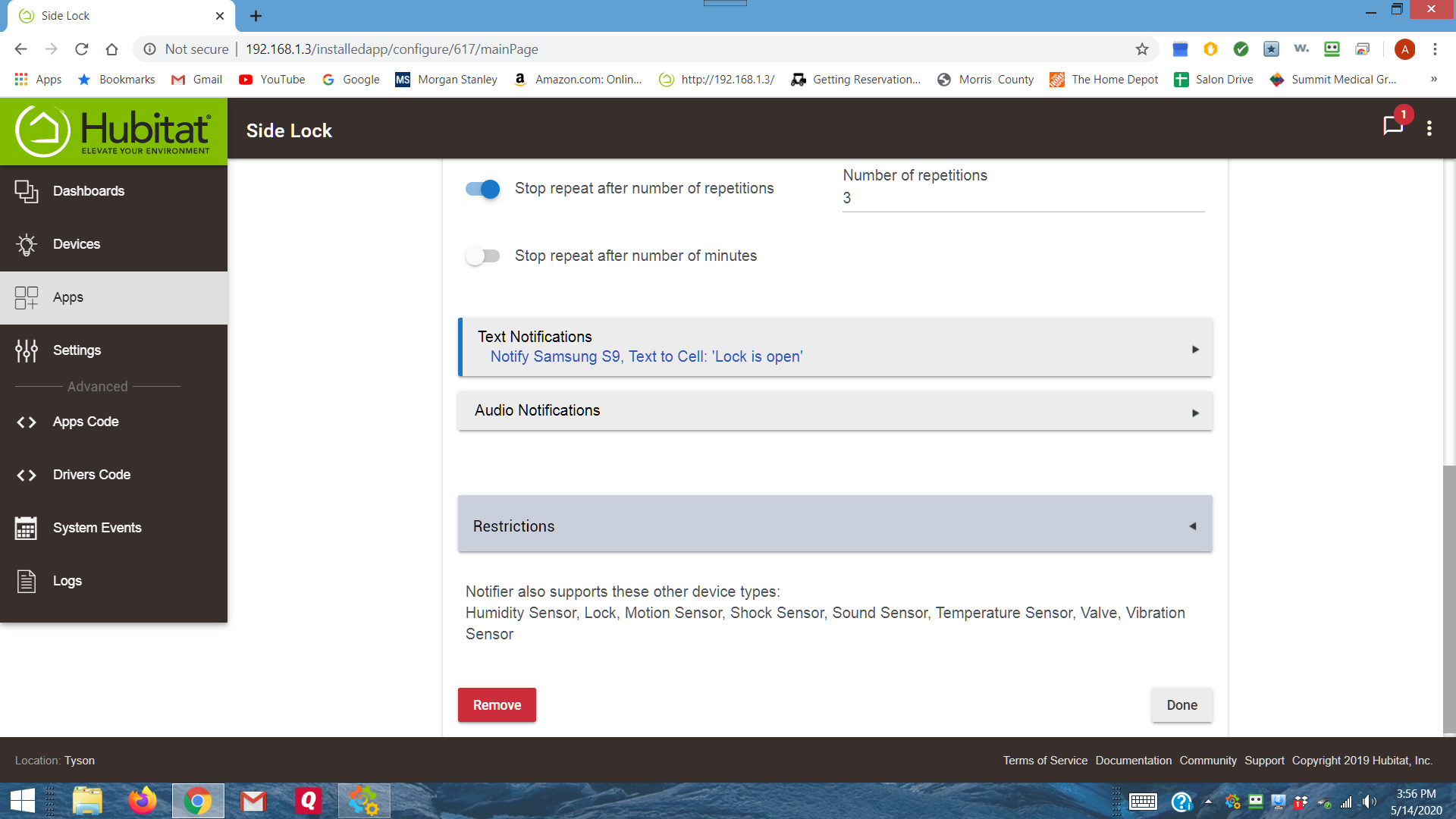Open the Dashboards sidebar item
This screenshot has width=1456, height=819.
click(x=114, y=191)
